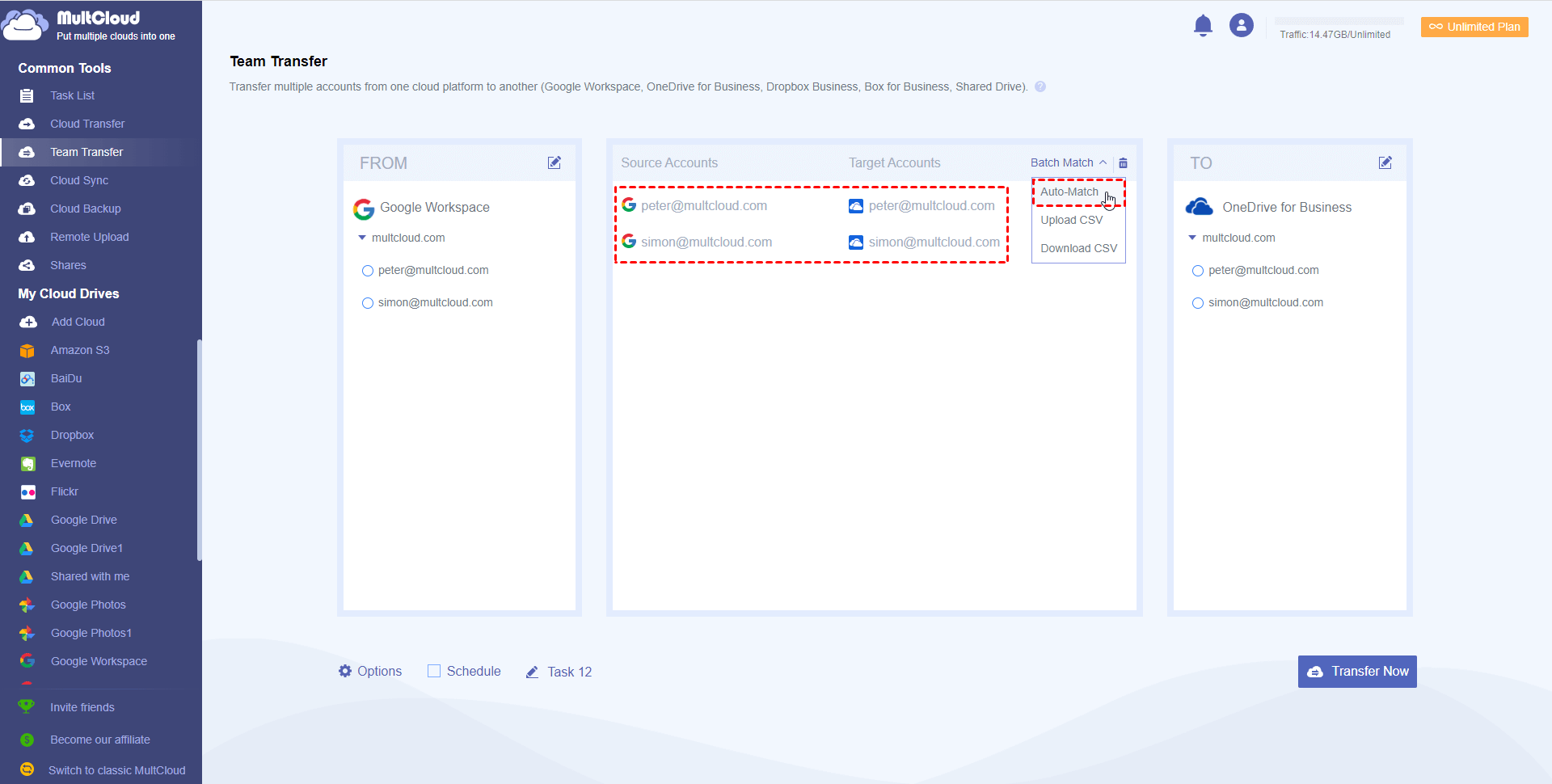This screenshot has height=784, width=1552.
Task: Edit the TO destination panel
Action: point(1385,162)
